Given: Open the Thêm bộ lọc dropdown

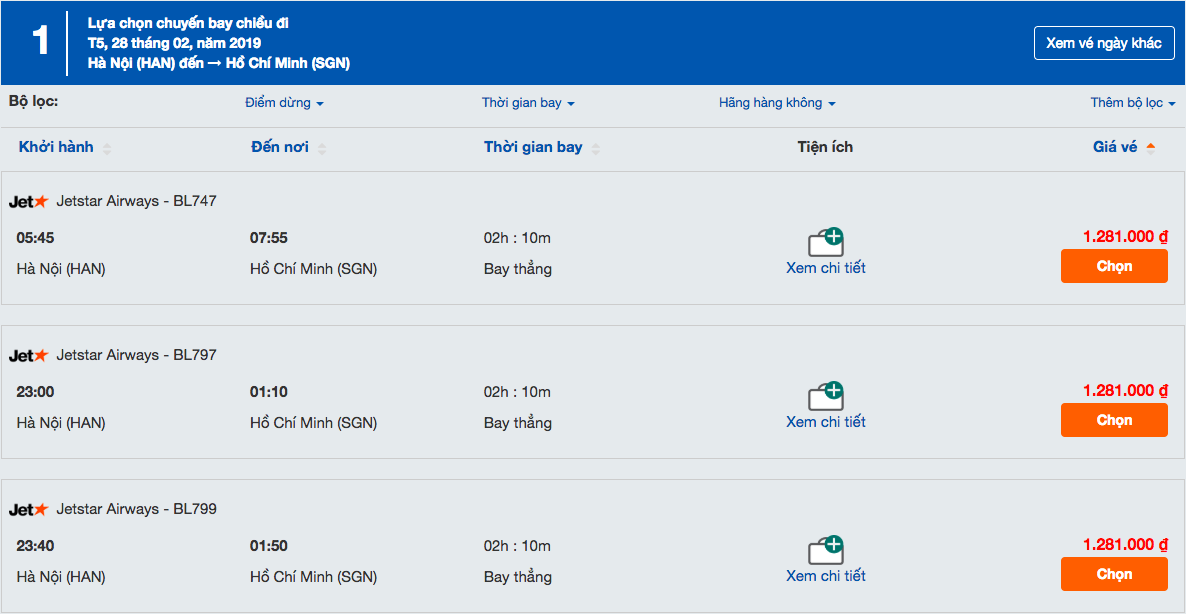Looking at the screenshot, I should pyautogui.click(x=1132, y=103).
